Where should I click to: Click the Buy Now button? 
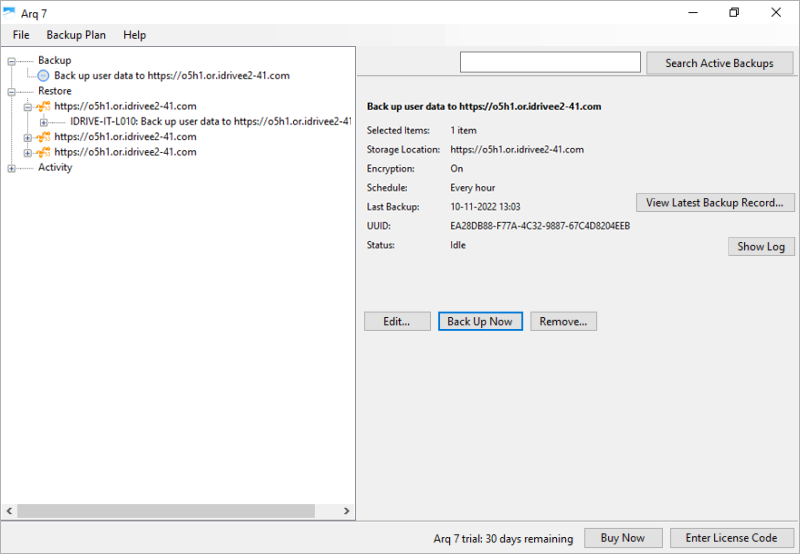pos(623,538)
